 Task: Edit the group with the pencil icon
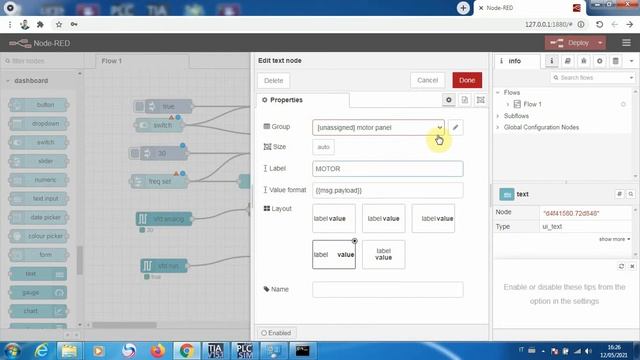coord(455,127)
